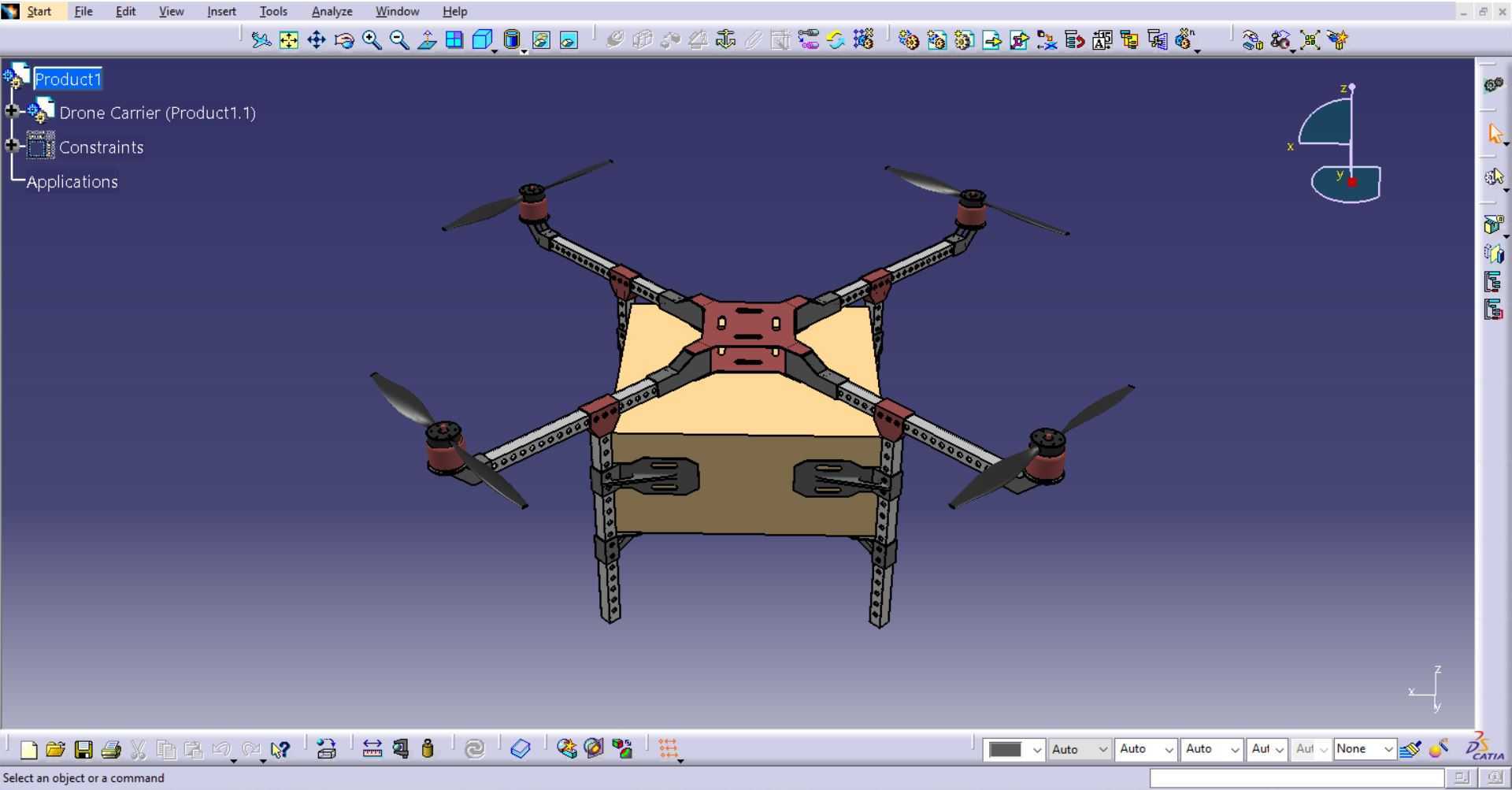Click the Painter format brush icon

coord(1410,749)
